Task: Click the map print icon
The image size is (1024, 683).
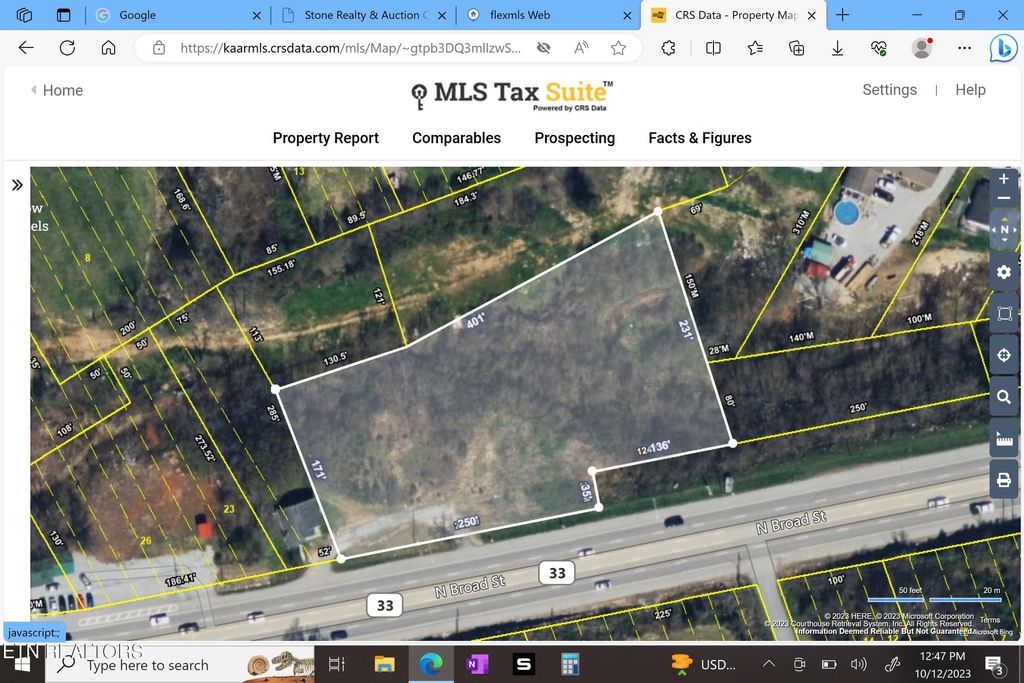Action: click(1003, 480)
